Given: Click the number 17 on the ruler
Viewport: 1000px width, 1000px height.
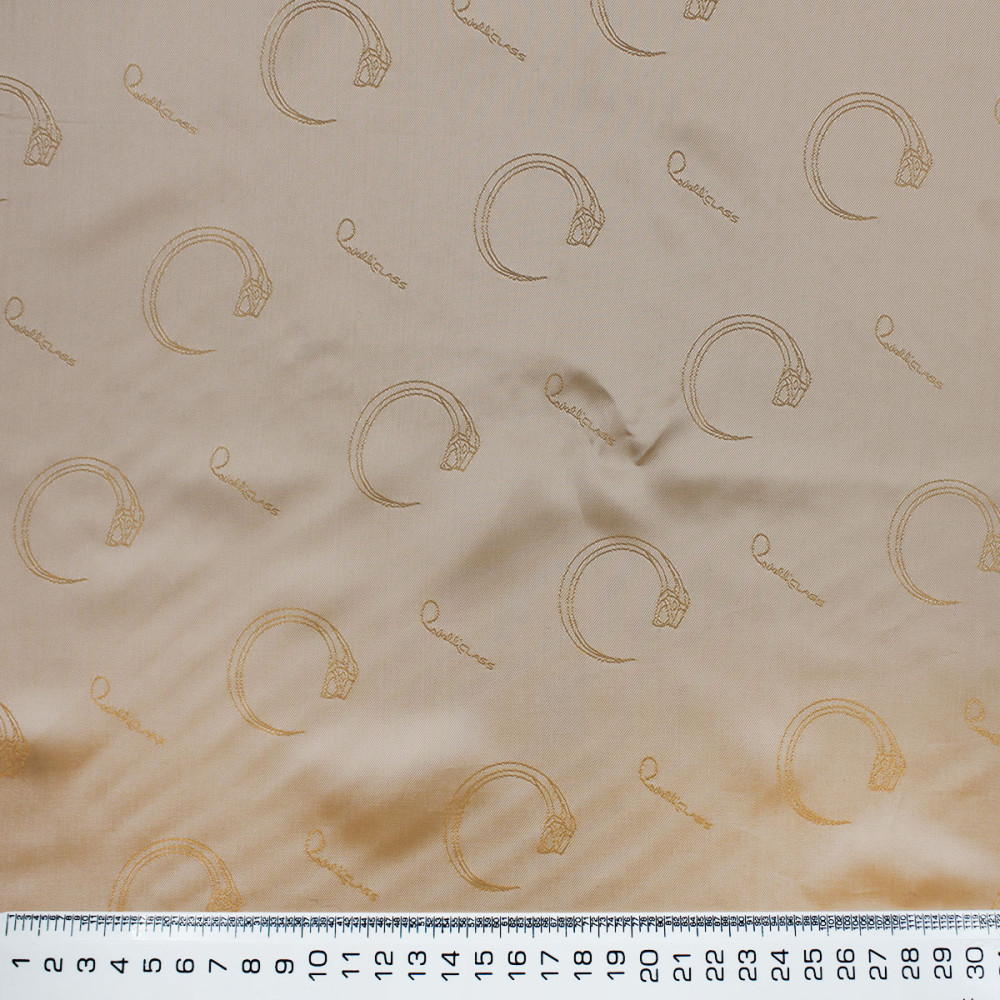Looking at the screenshot, I should point(549,964).
